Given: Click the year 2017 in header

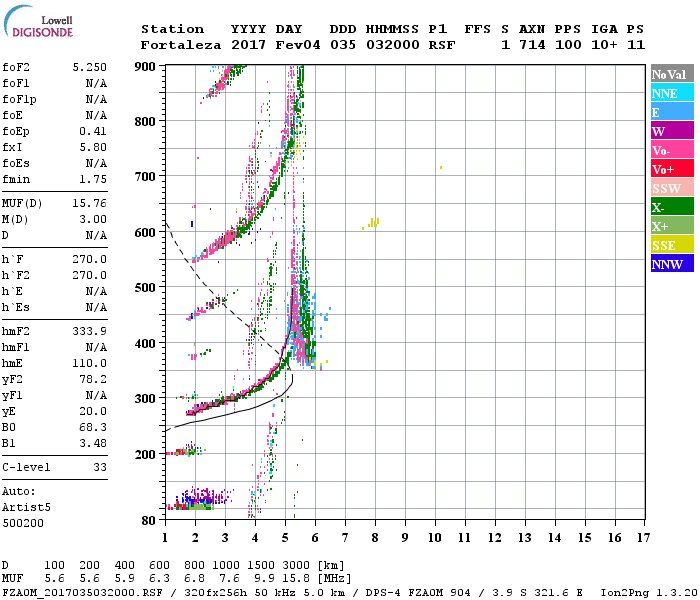Looking at the screenshot, I should [x=248, y=45].
